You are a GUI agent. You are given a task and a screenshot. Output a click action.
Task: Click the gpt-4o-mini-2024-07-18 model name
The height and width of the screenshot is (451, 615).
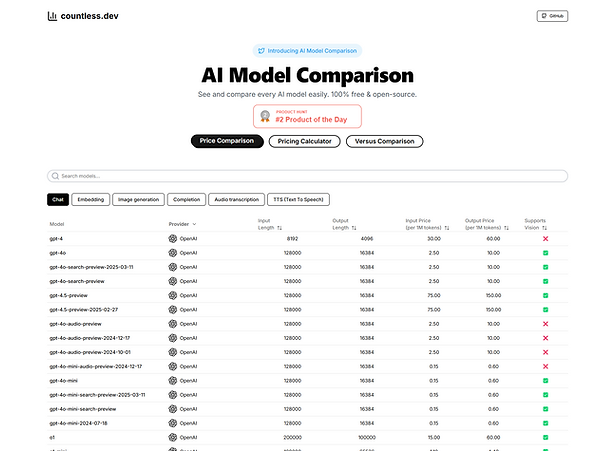78,423
